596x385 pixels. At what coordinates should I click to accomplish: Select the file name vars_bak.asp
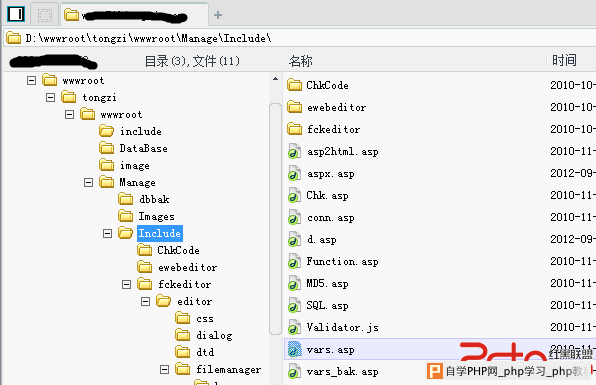click(342, 371)
